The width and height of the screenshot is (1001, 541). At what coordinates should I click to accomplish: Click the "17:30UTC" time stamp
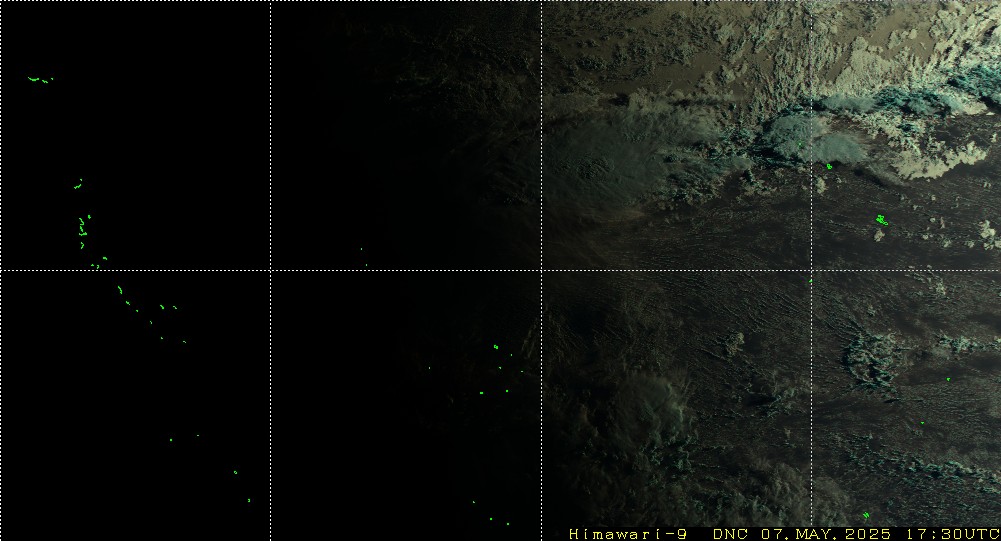click(x=952, y=534)
